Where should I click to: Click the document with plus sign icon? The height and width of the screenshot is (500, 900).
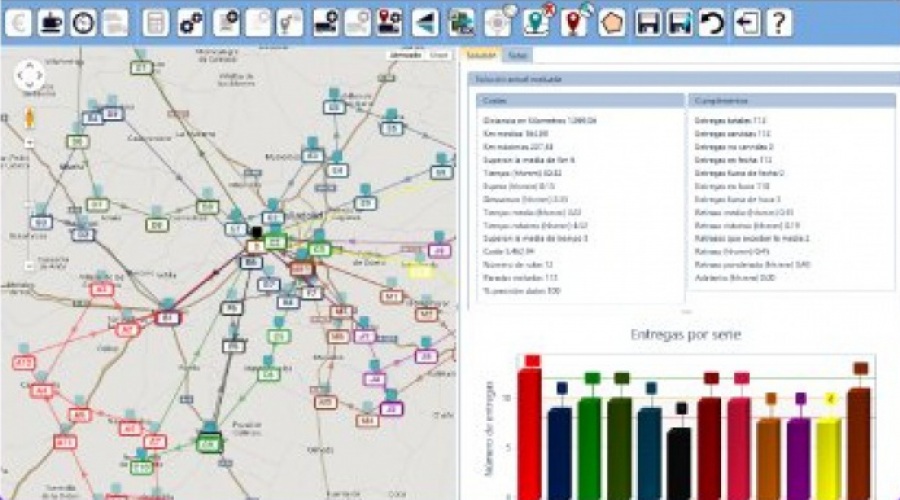tap(226, 23)
